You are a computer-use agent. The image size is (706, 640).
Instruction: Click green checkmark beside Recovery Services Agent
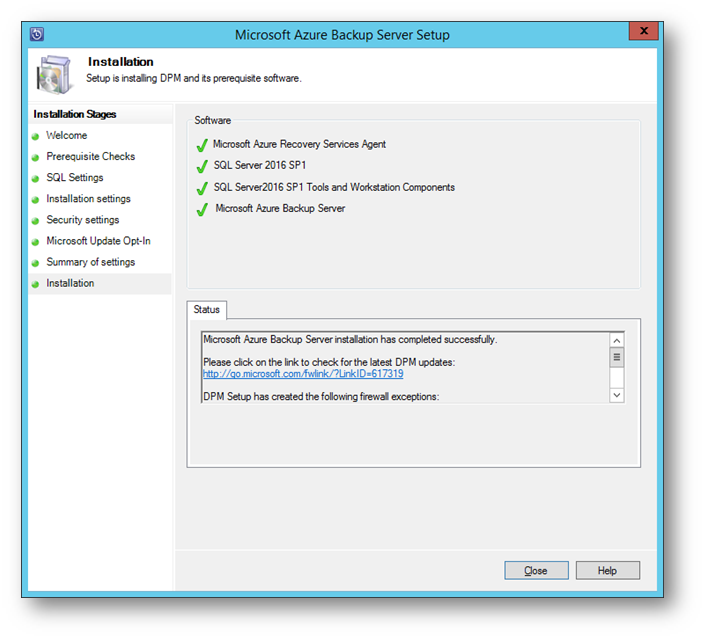(x=202, y=145)
